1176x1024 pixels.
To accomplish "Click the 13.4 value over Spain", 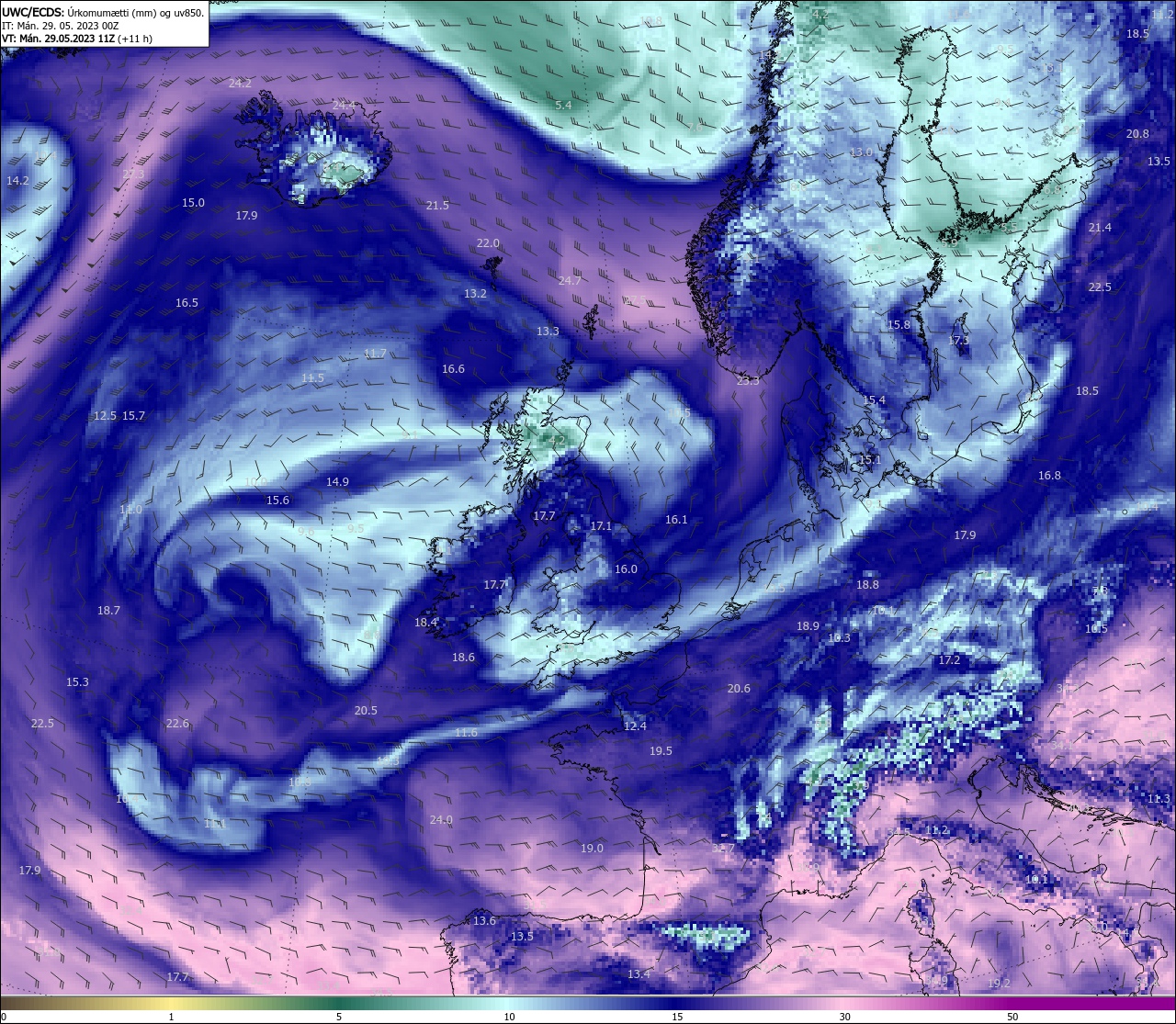I will point(639,974).
